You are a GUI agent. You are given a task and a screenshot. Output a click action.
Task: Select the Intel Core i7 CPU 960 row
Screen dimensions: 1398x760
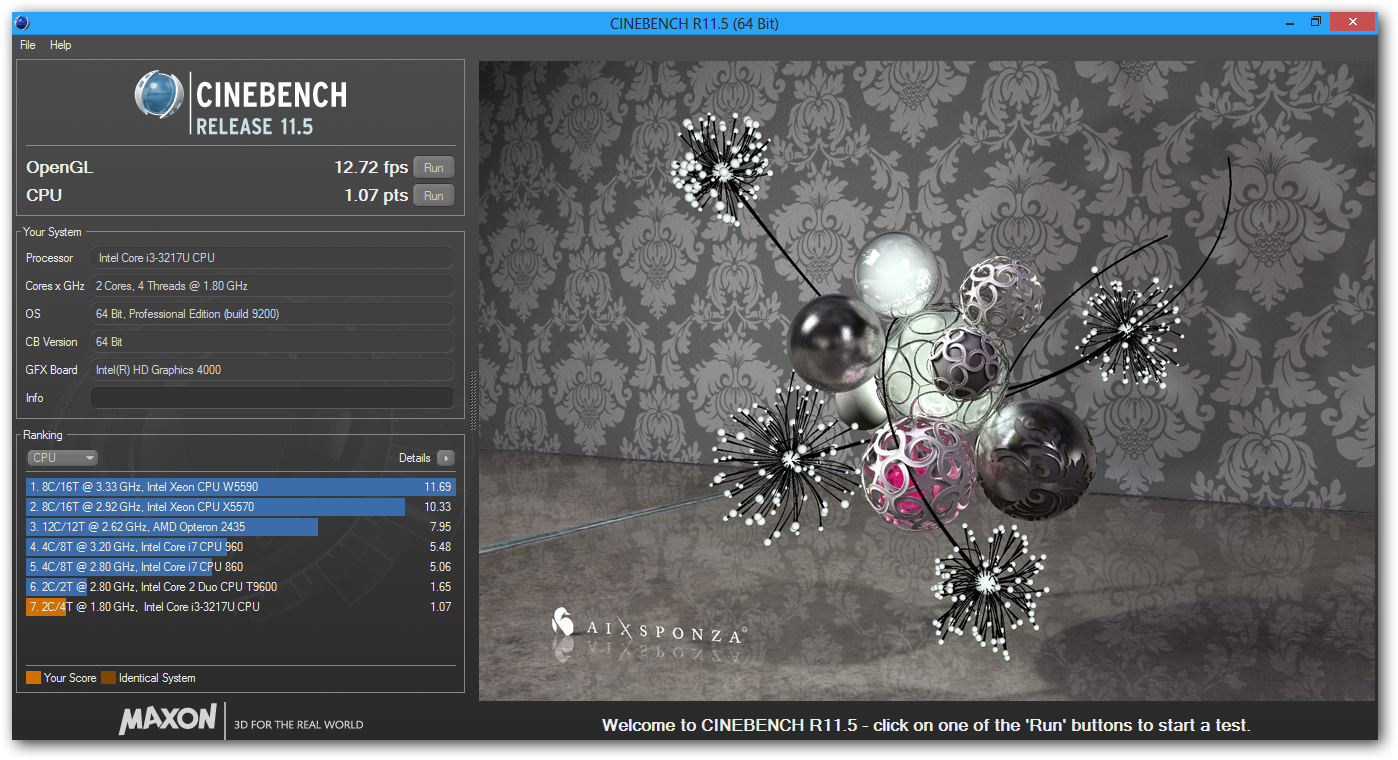(x=240, y=547)
